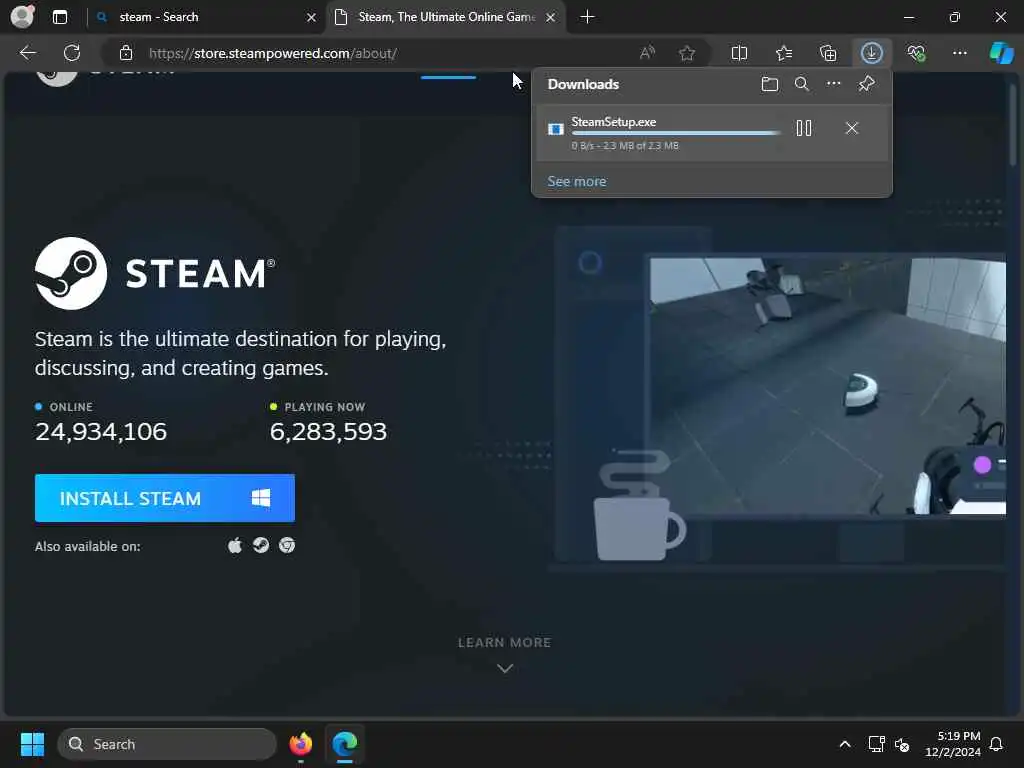1024x768 pixels.
Task: Open the Collections icon
Action: coord(828,54)
